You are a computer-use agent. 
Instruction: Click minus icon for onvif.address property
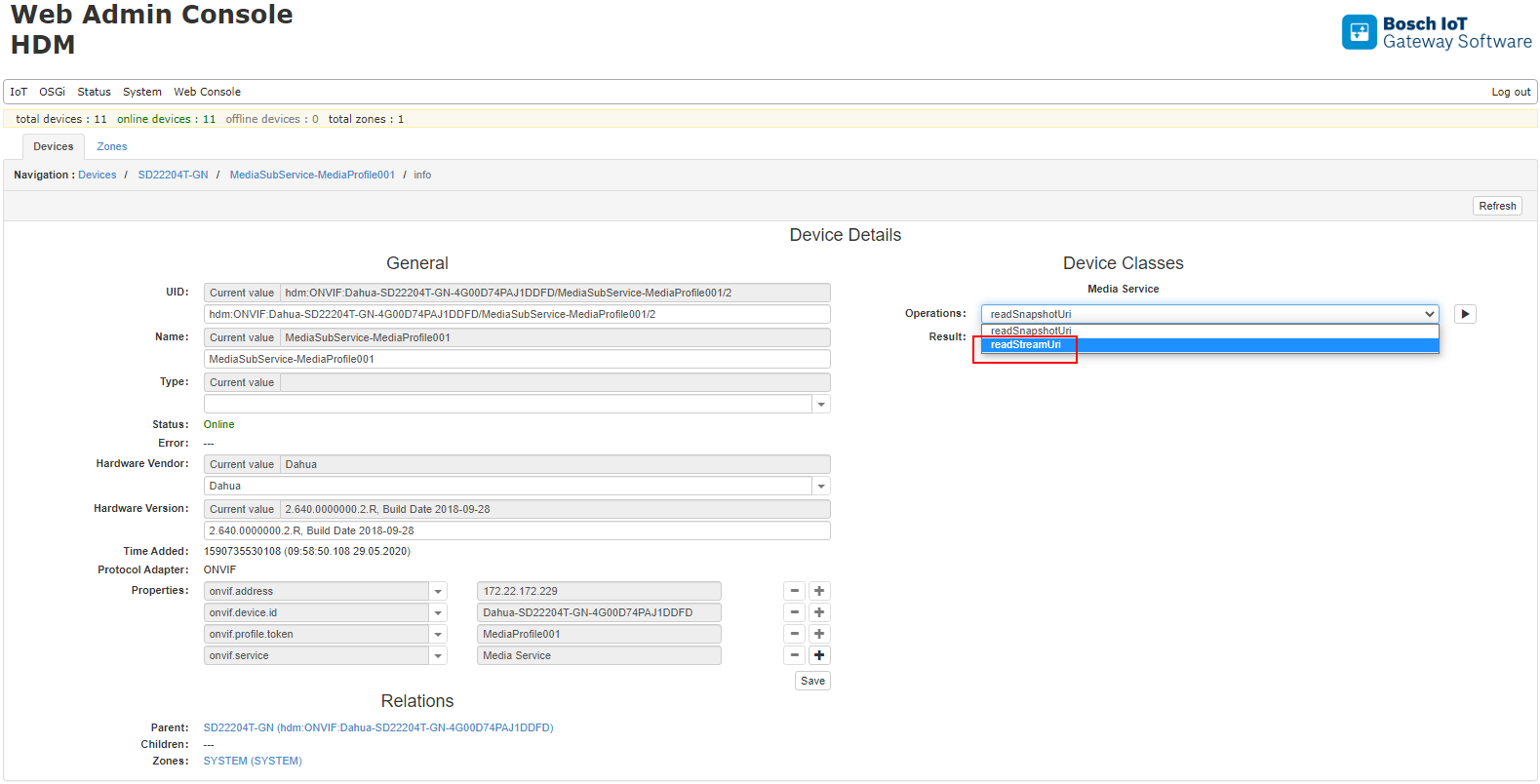795,591
